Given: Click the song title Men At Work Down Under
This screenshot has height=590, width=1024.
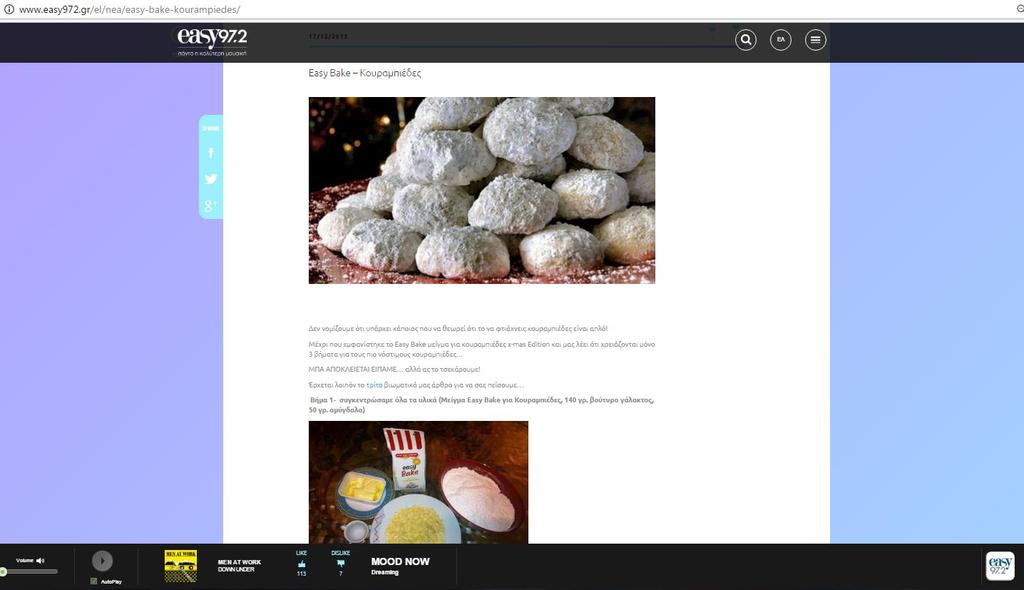Looking at the screenshot, I should click(x=239, y=566).
